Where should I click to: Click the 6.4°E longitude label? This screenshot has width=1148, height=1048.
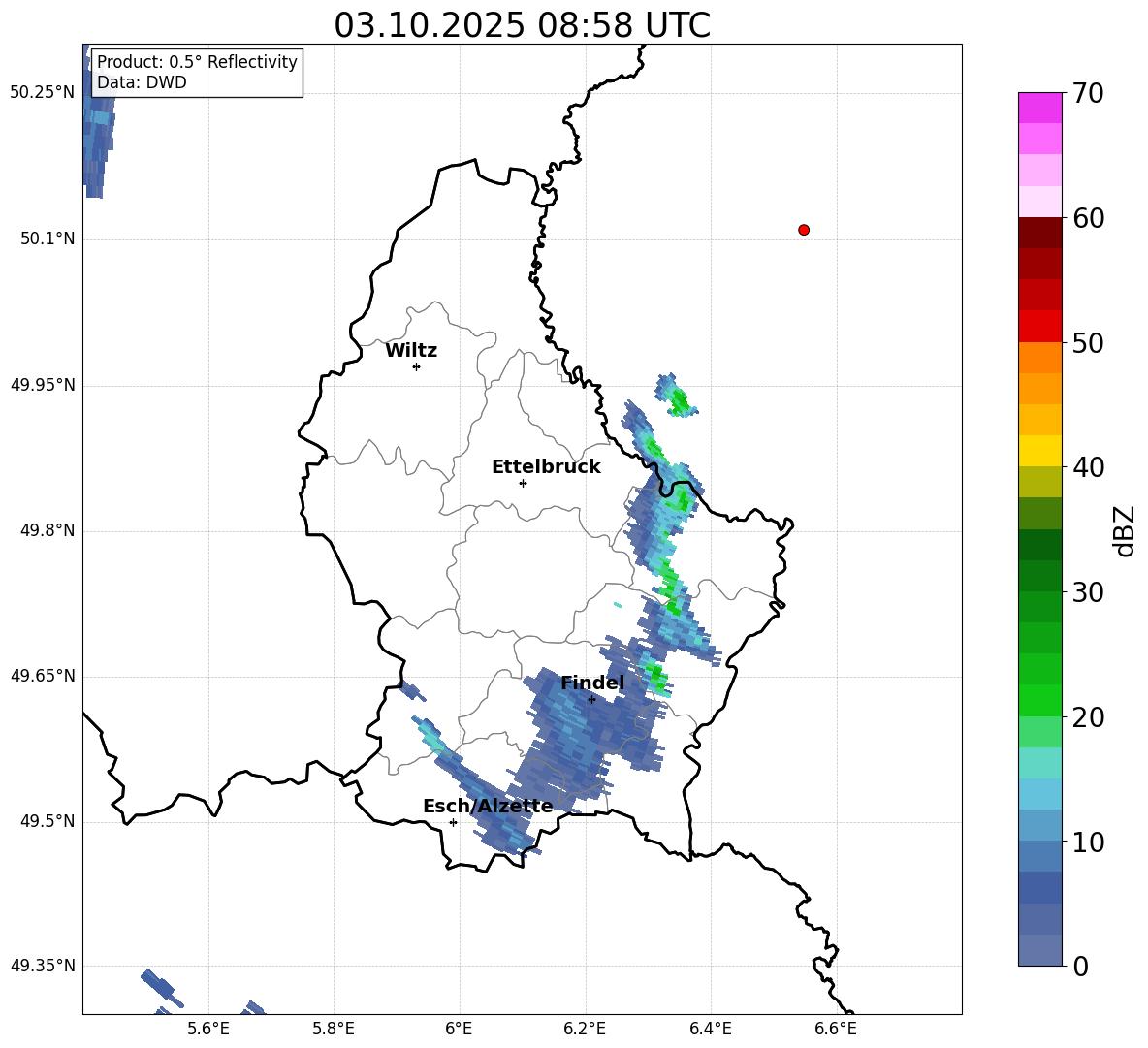pos(710,1029)
